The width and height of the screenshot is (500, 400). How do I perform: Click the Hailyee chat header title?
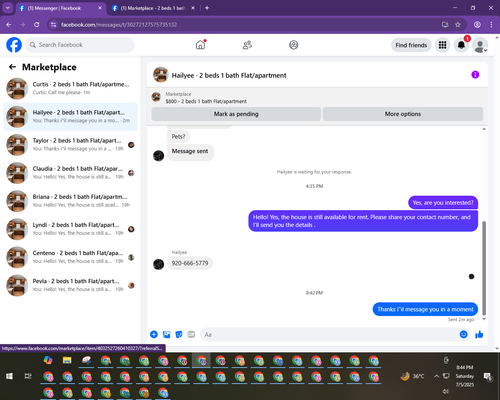coord(229,75)
